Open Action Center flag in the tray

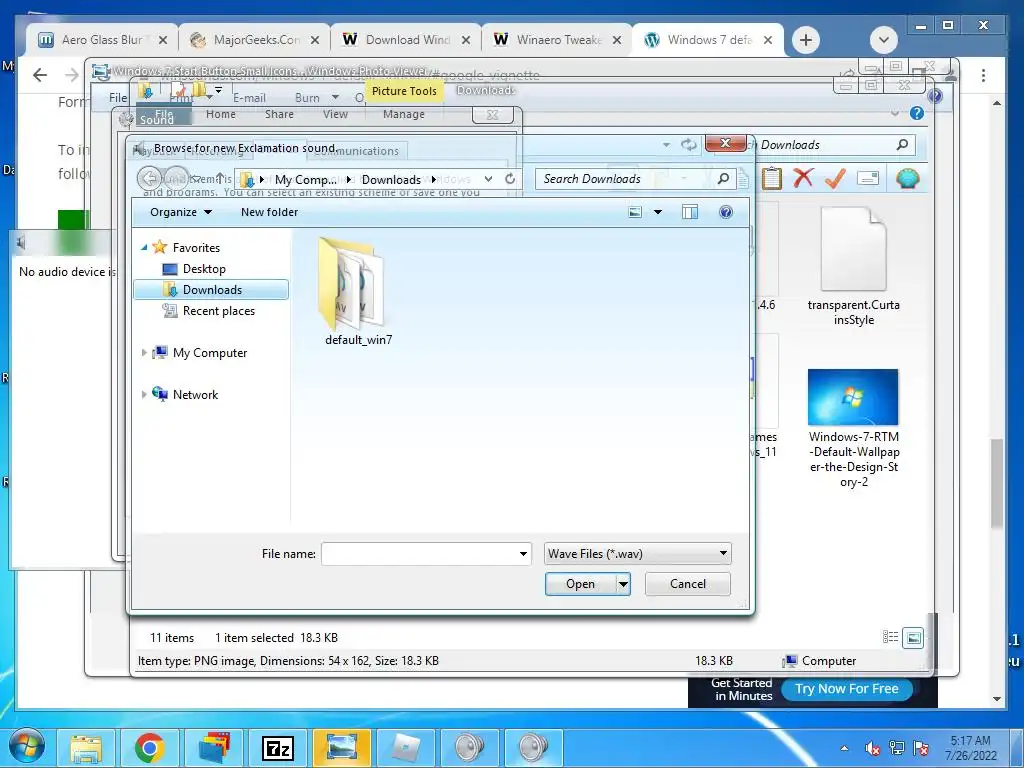click(x=921, y=748)
